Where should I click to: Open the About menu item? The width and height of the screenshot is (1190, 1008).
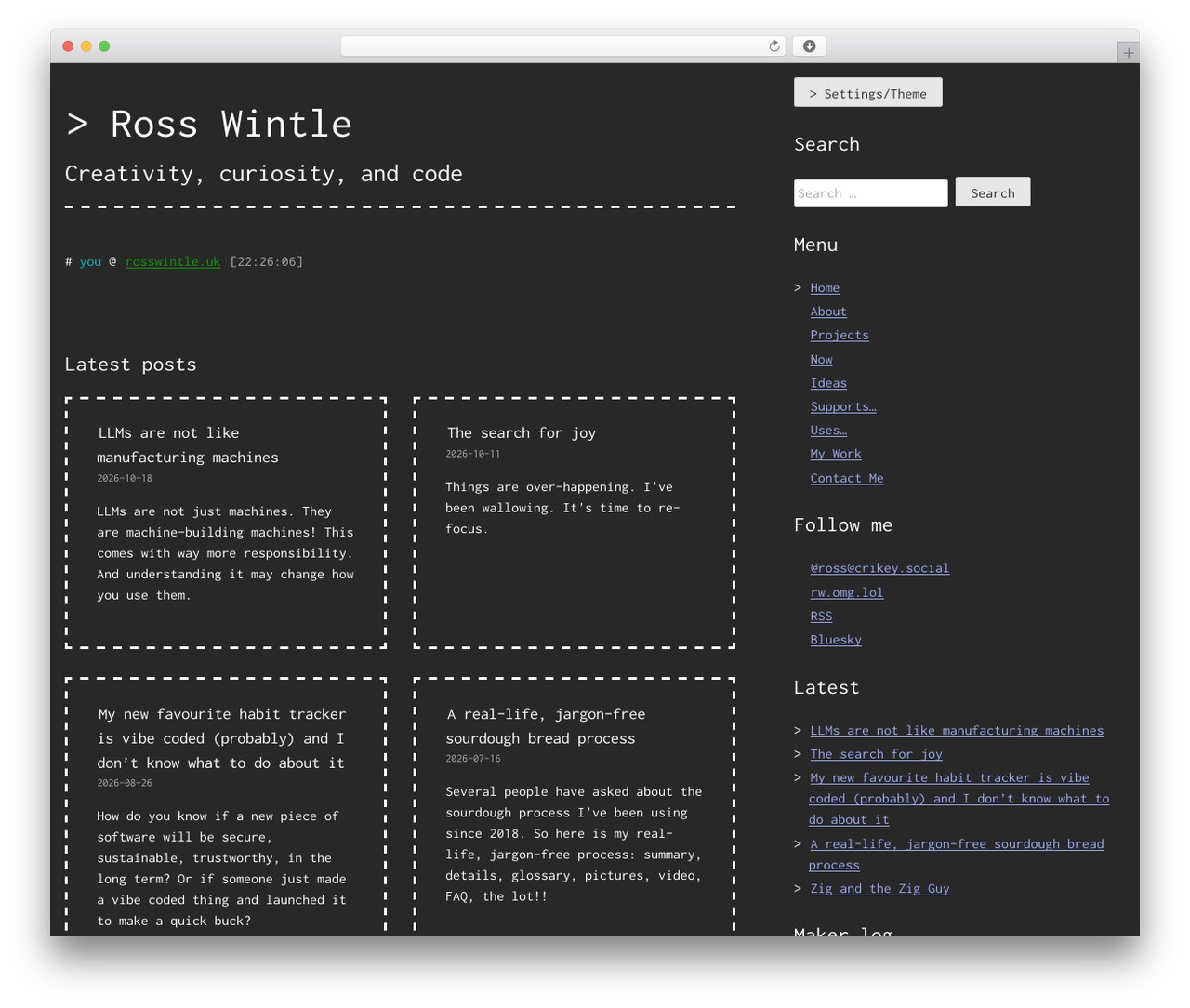pos(828,312)
